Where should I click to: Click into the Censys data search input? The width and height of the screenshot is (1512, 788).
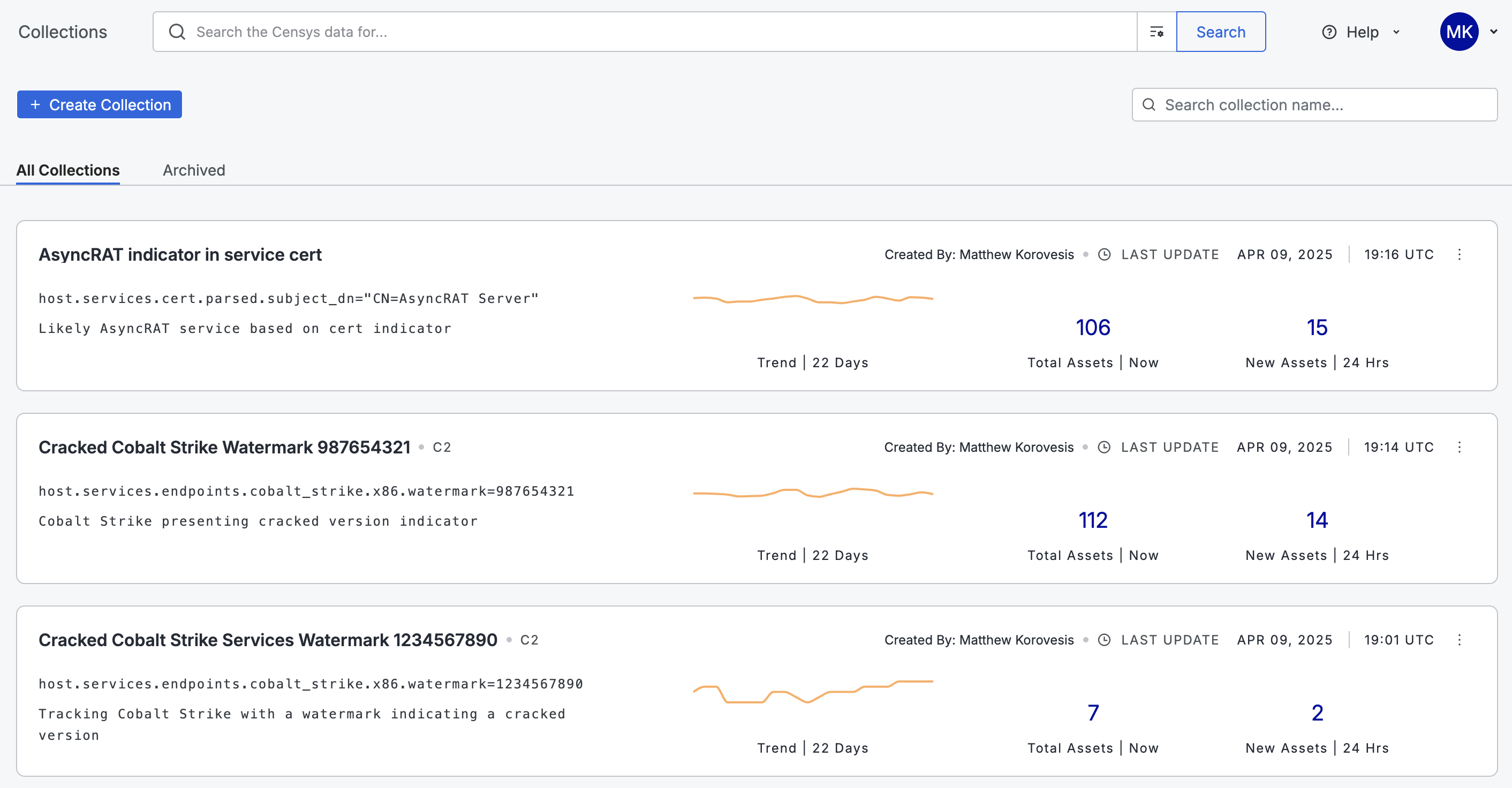point(646,32)
